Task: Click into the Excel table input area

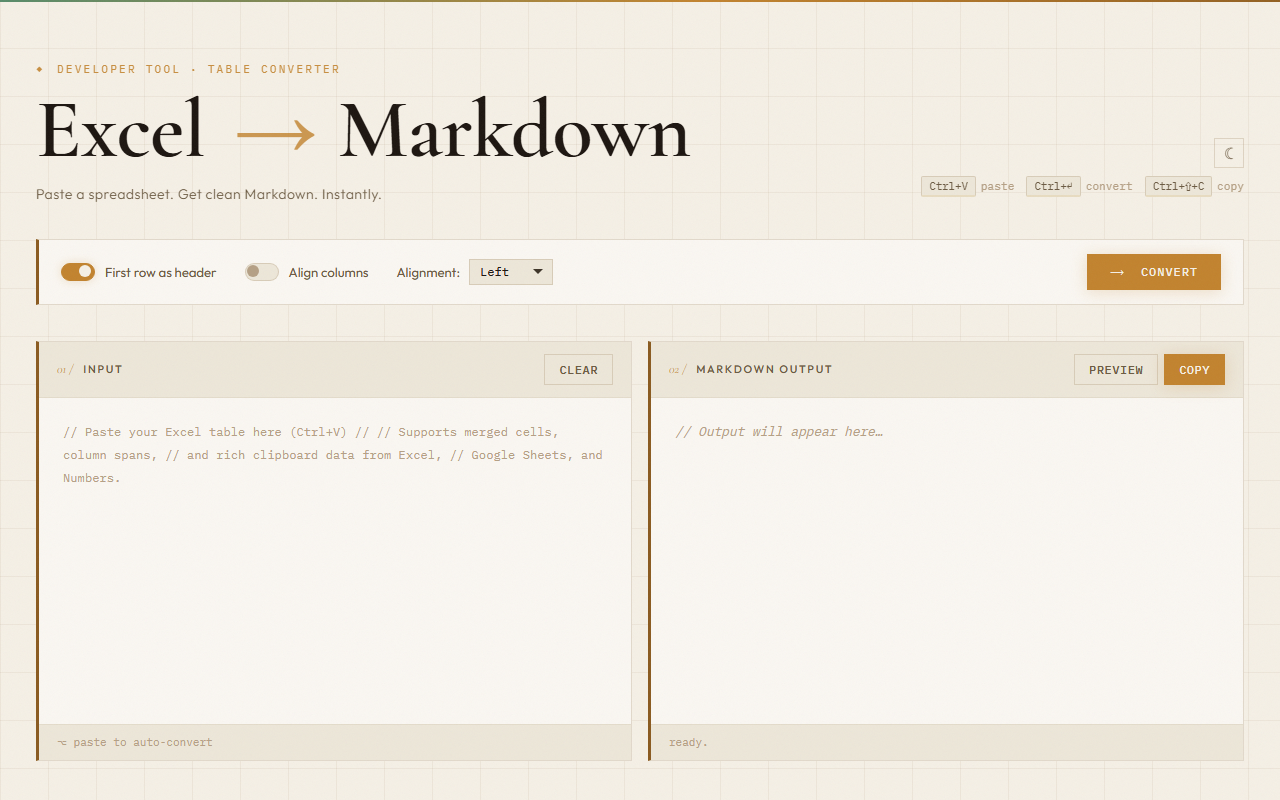Action: tap(335, 561)
